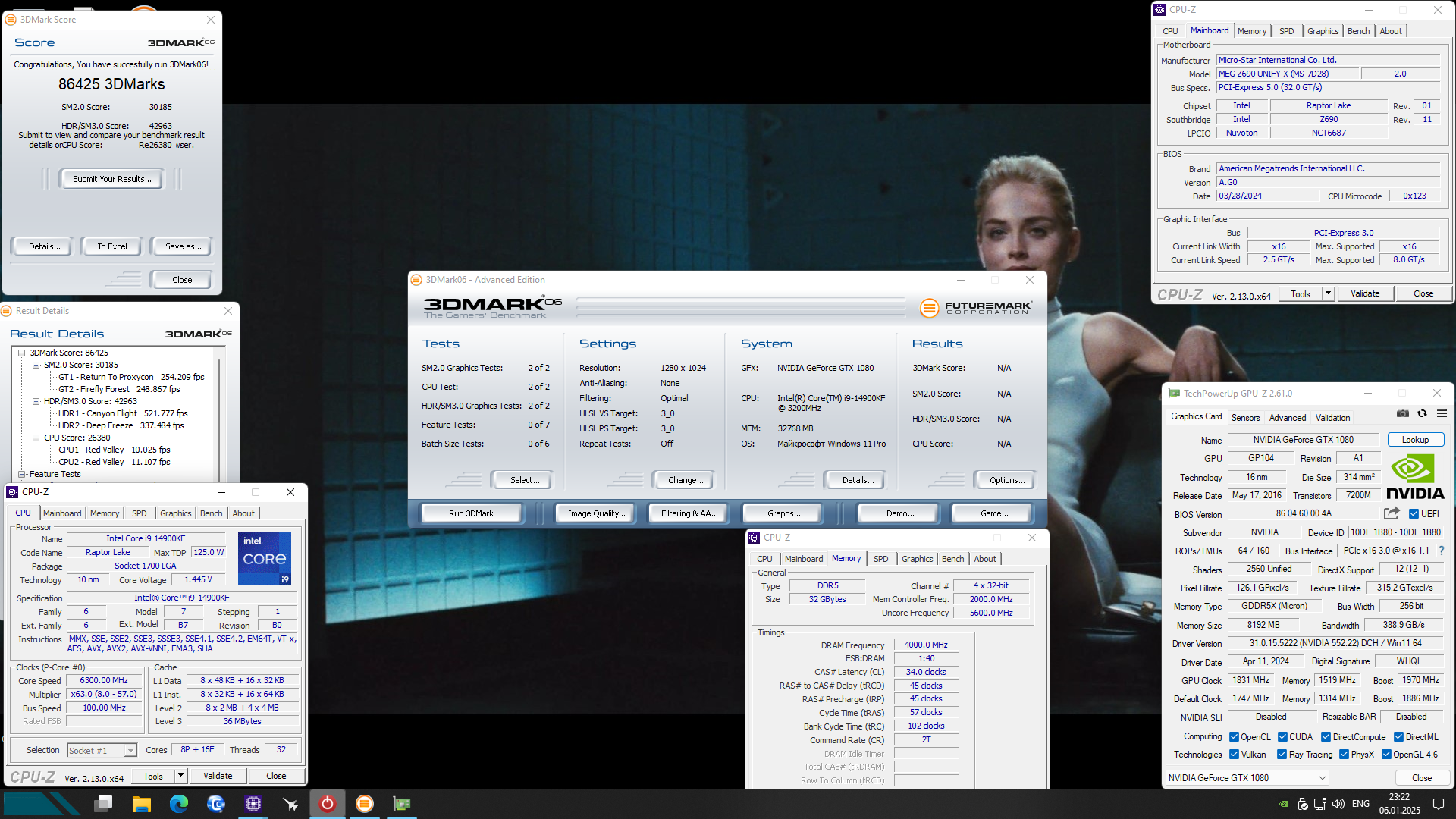Select the GT1 - Return To Proxycon row

[131, 377]
